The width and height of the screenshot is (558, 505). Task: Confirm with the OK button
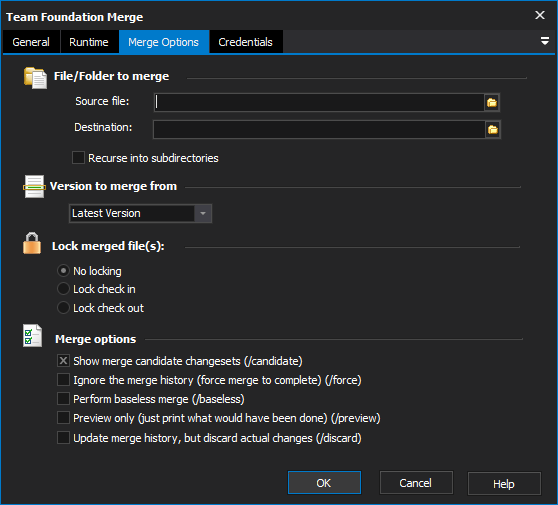coord(324,483)
